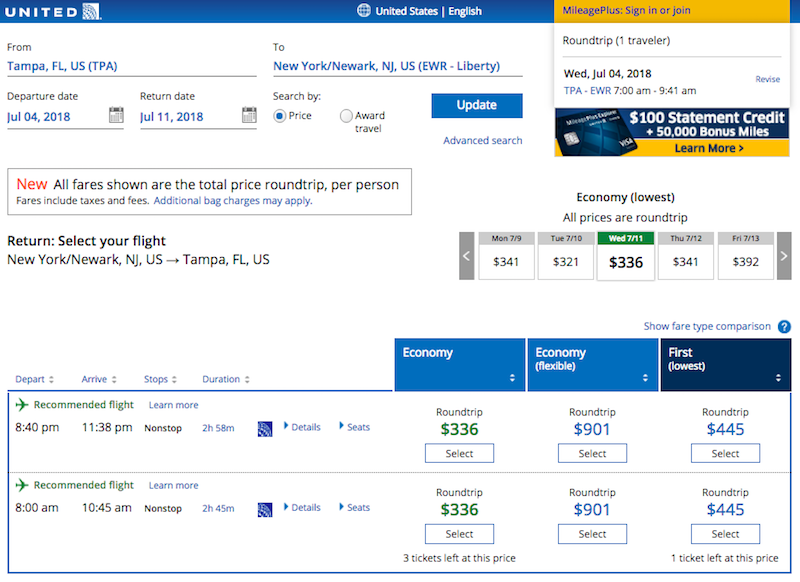Sort by Economy flexible fare column

pyautogui.click(x=592, y=366)
